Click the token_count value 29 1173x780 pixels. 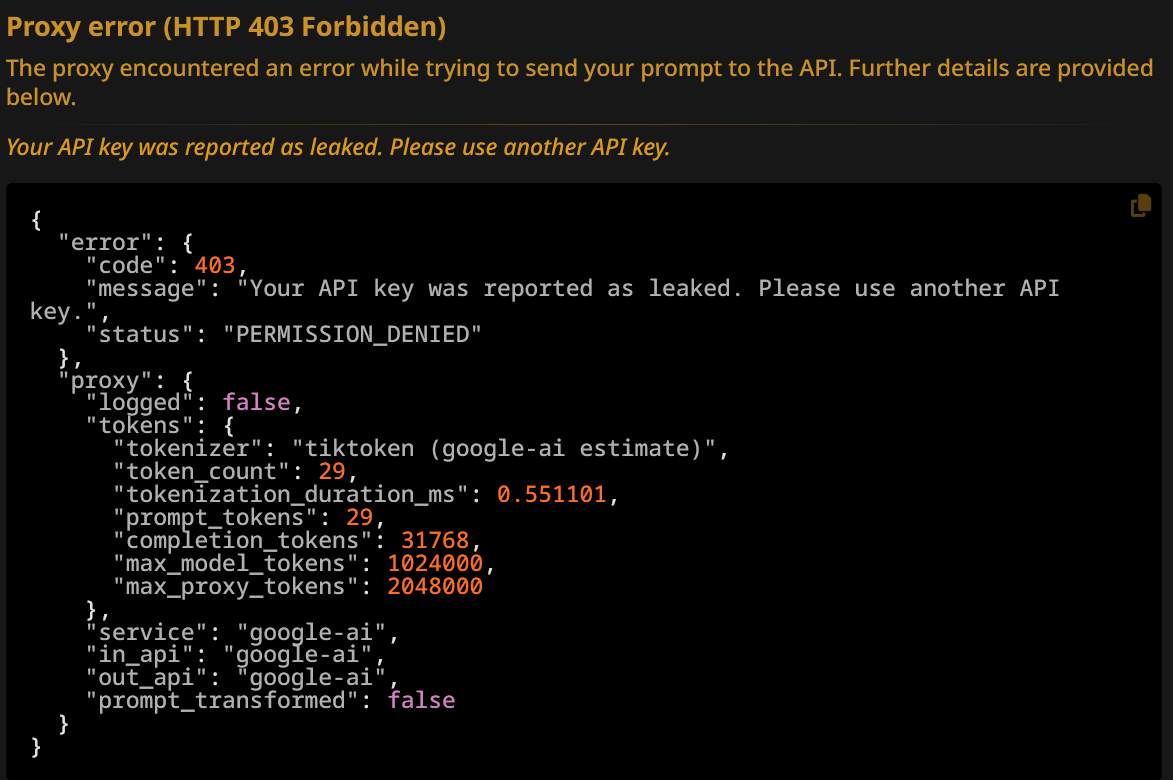click(332, 471)
